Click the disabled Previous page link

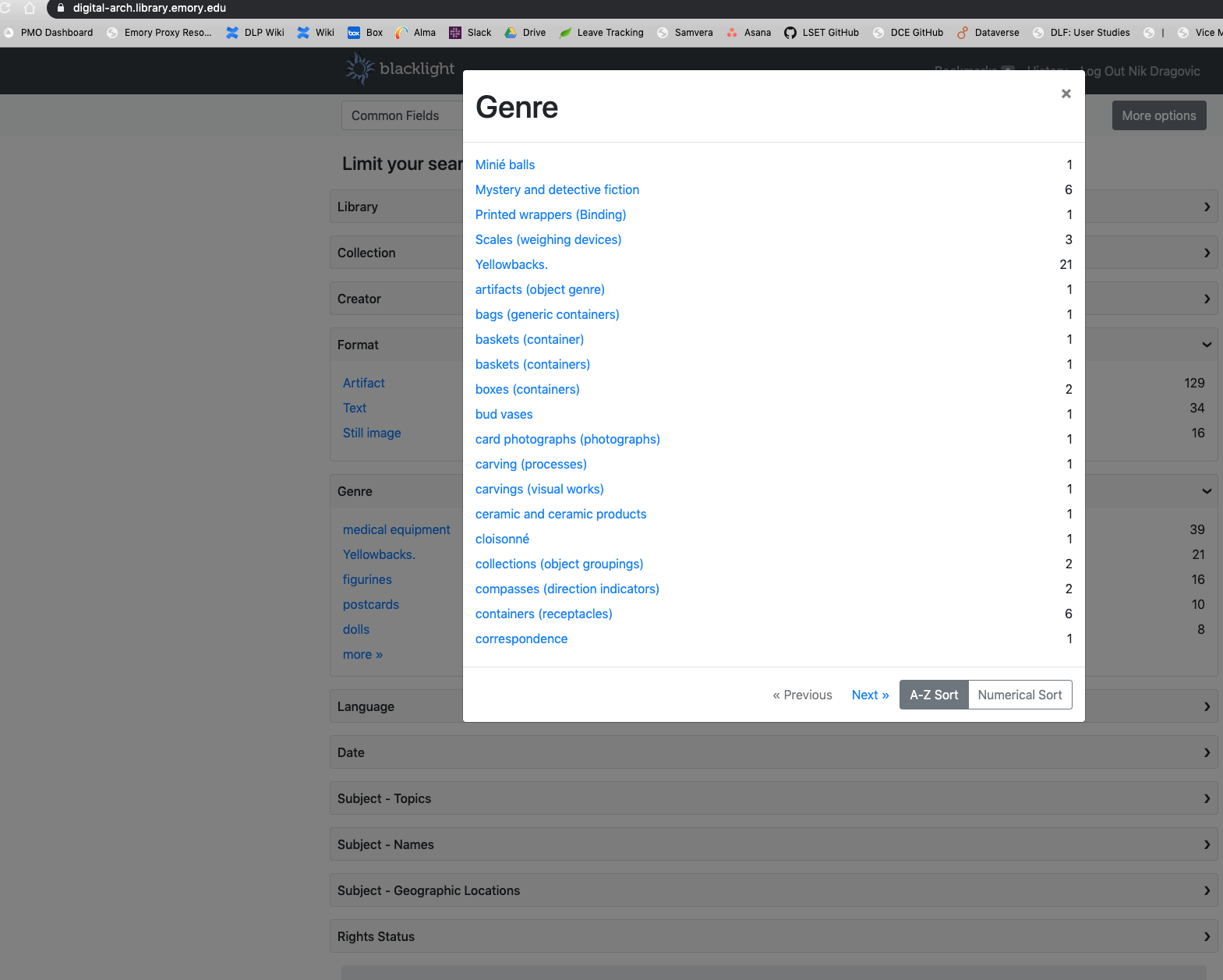pyautogui.click(x=802, y=695)
